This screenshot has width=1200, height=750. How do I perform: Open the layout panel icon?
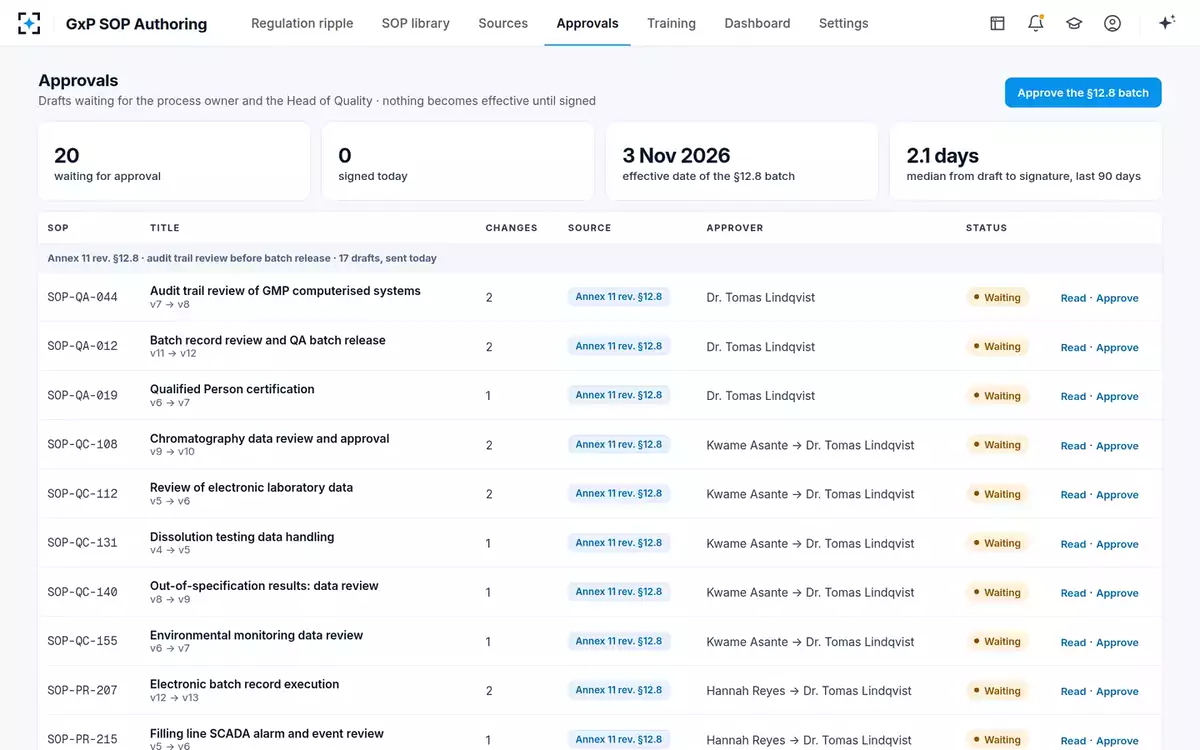tap(997, 23)
